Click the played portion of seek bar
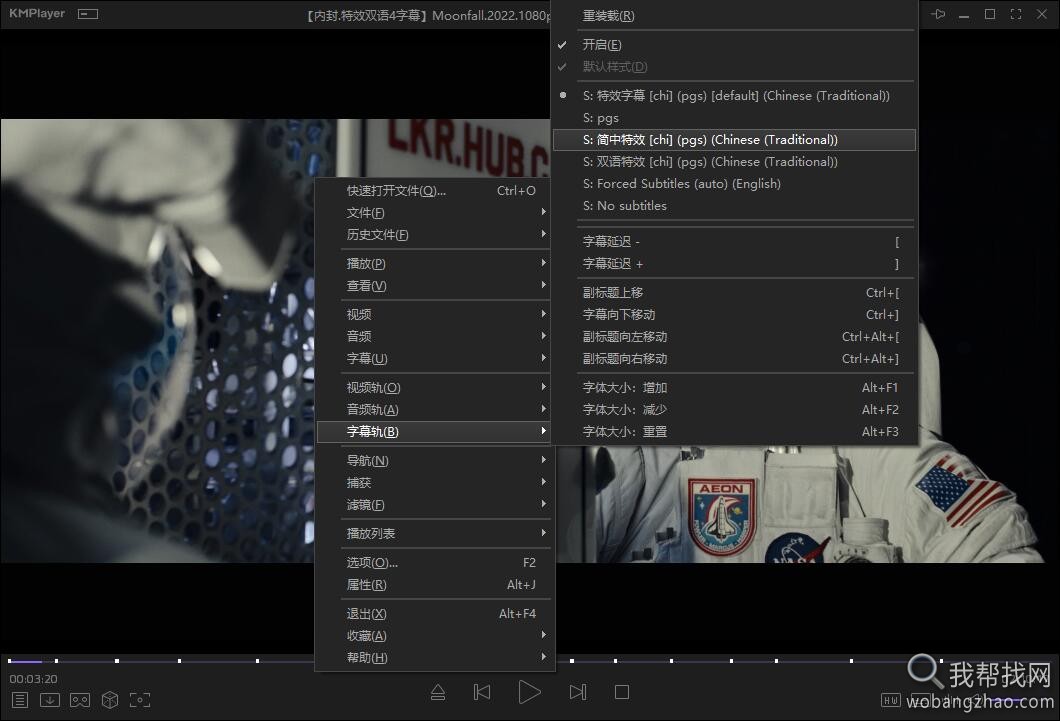Viewport: 1060px width, 721px height. click(25, 661)
